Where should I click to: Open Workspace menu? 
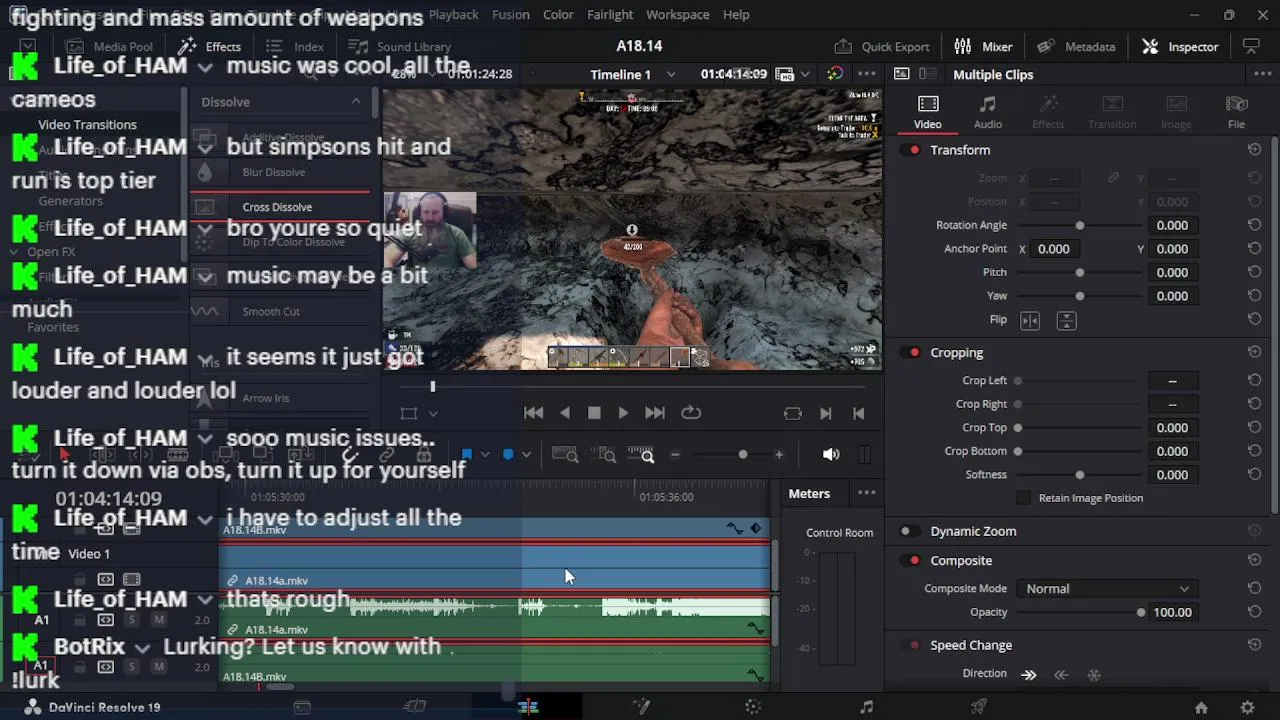click(677, 14)
